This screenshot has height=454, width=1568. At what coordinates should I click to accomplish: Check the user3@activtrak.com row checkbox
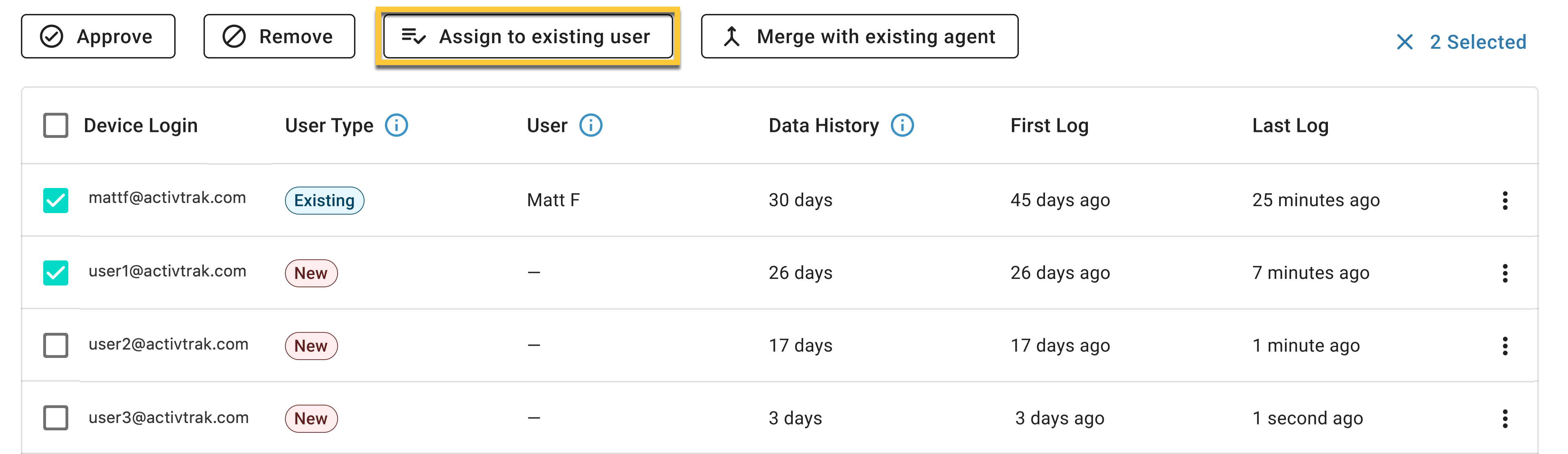(x=55, y=418)
